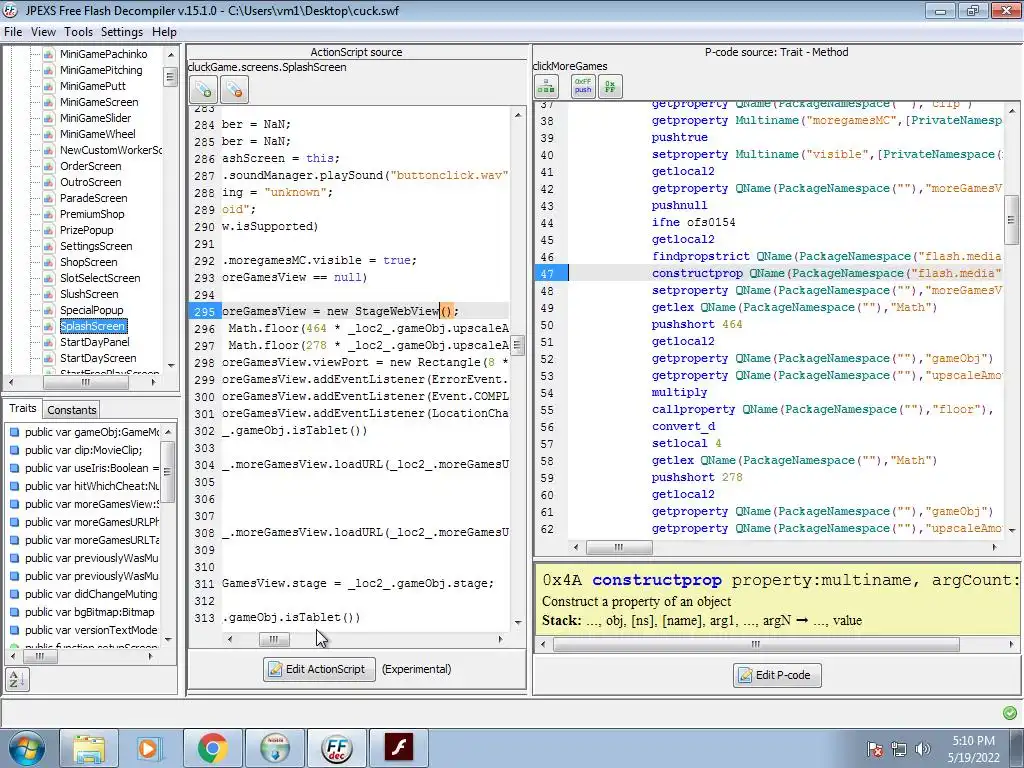Click the ActionScript scroll-down arrow

(x=518, y=622)
